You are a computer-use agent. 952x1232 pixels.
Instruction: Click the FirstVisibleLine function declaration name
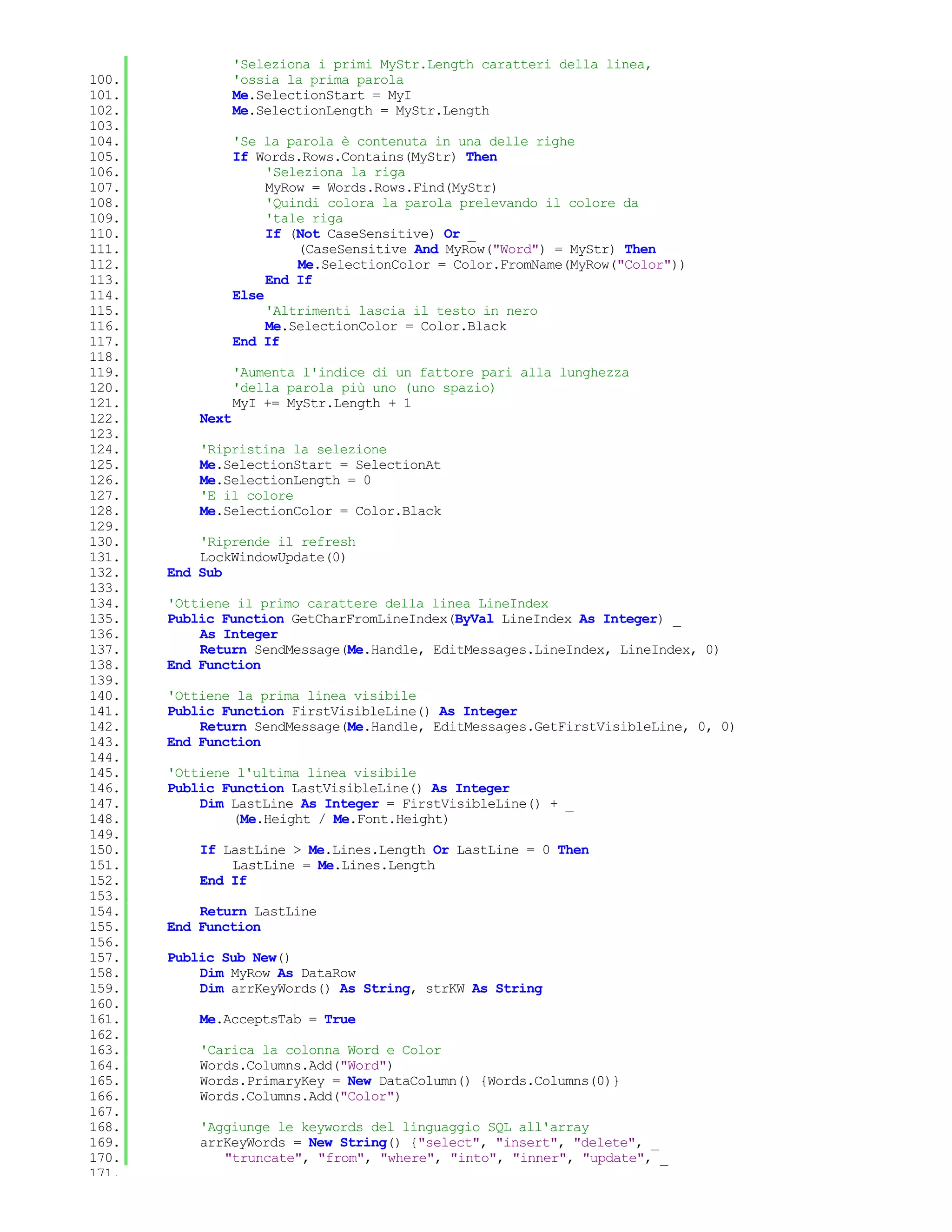354,711
